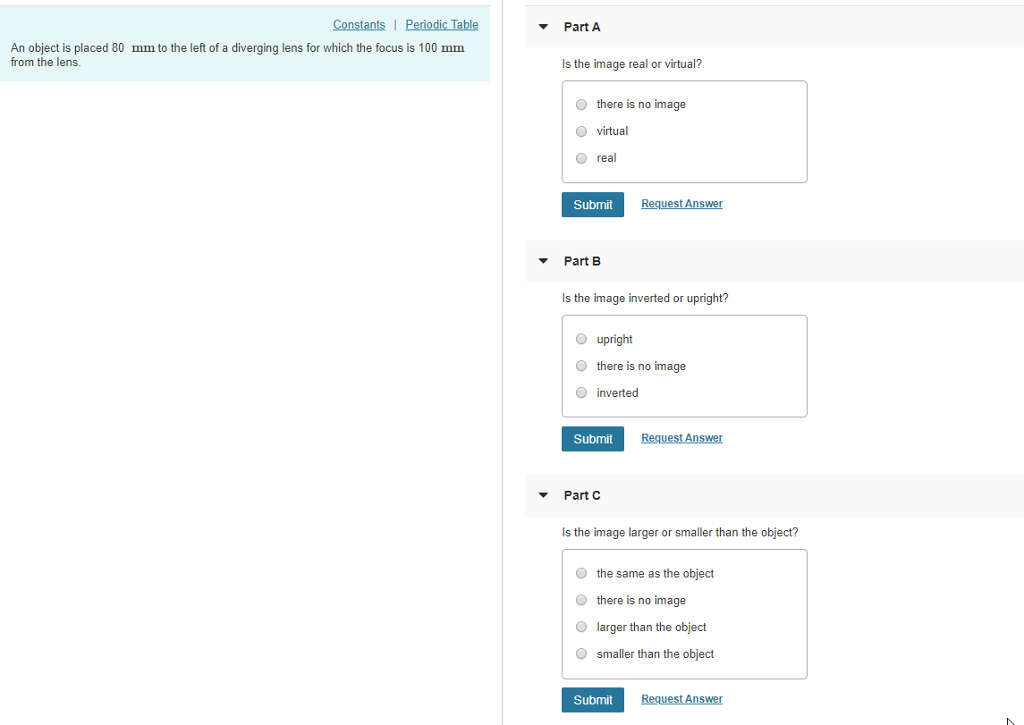This screenshot has width=1024, height=725.
Task: Request the answer for Part A
Action: point(681,203)
